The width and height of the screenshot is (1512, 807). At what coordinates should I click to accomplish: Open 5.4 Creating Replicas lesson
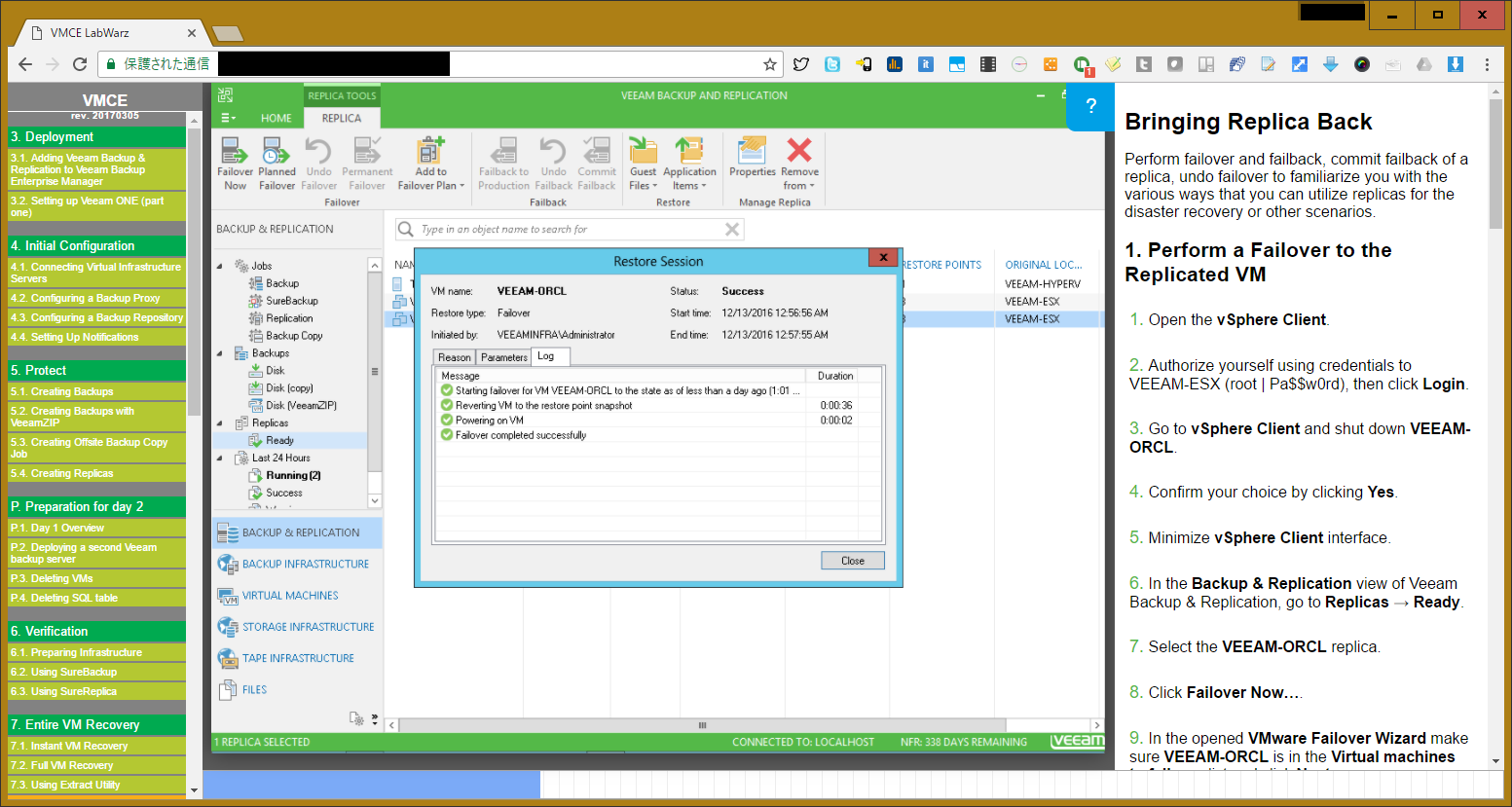pyautogui.click(x=96, y=473)
